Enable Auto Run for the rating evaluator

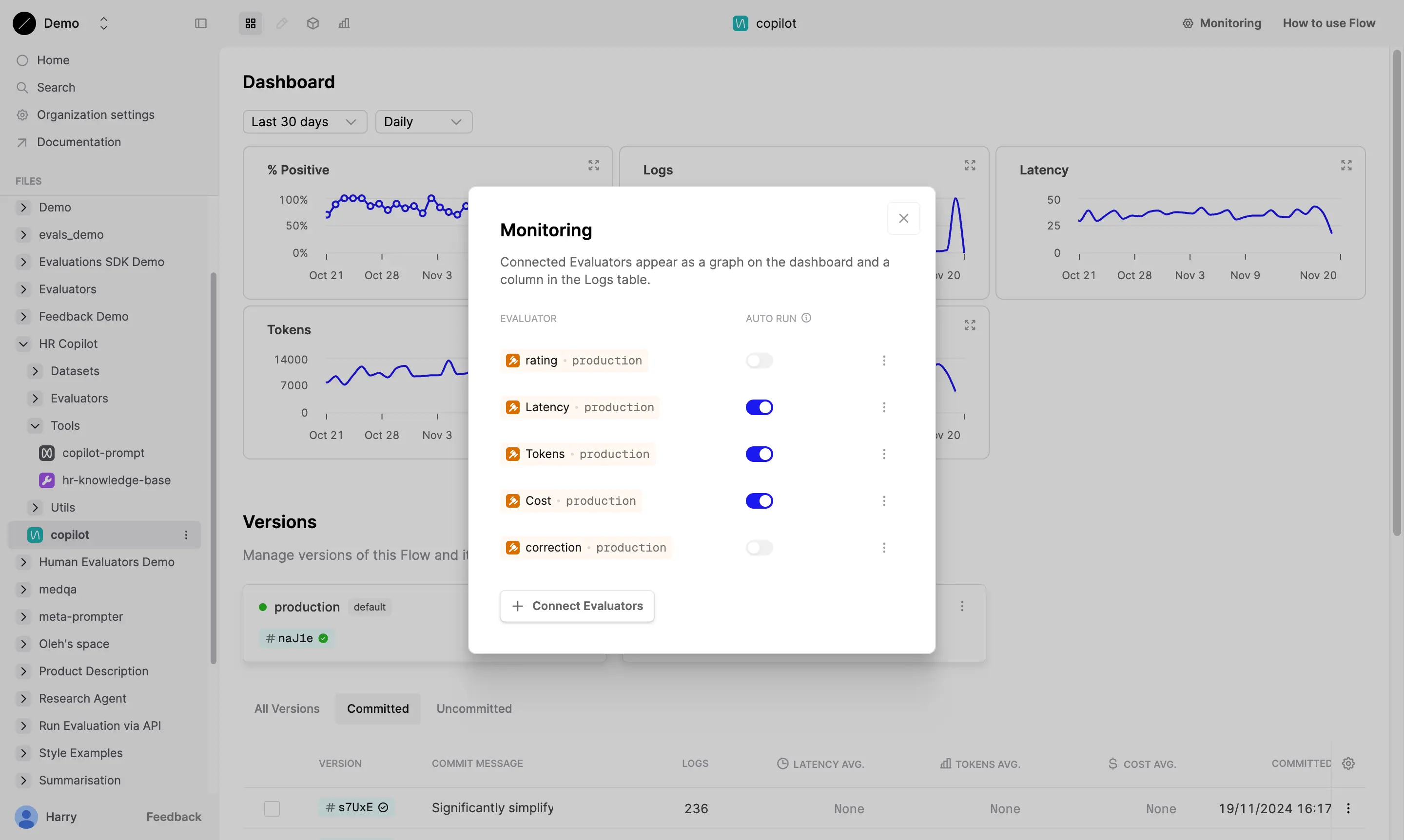pos(759,360)
